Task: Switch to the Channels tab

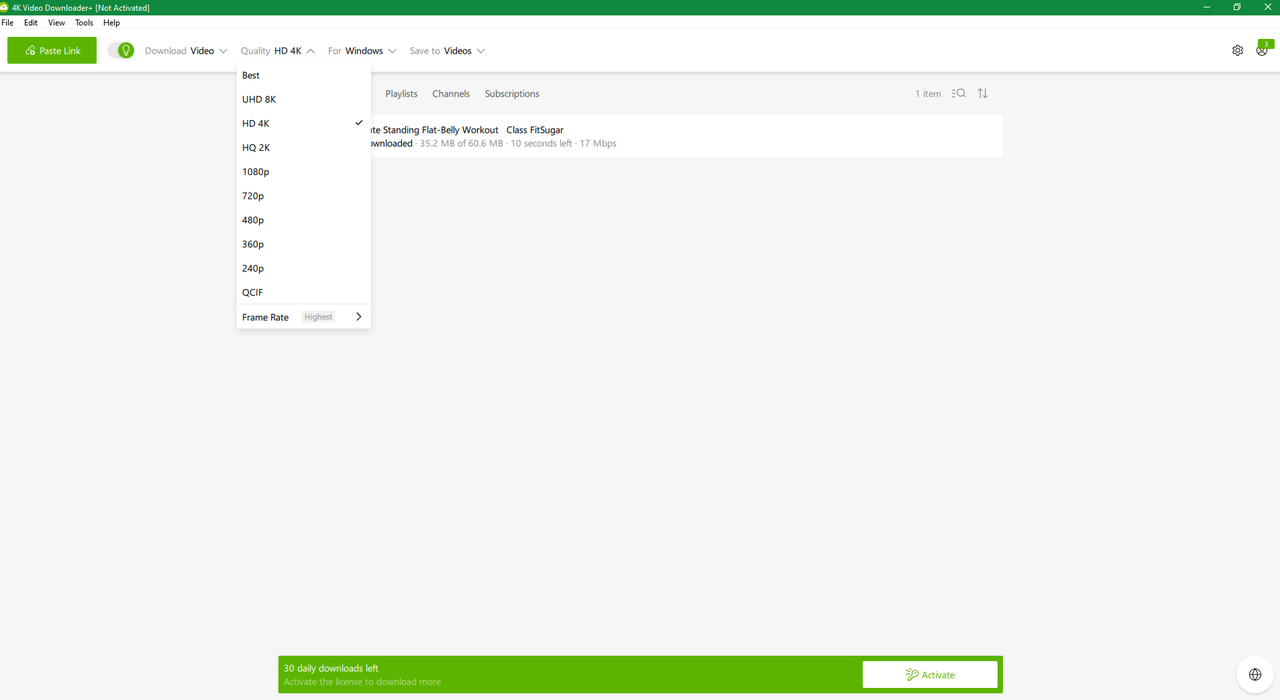Action: (x=451, y=94)
